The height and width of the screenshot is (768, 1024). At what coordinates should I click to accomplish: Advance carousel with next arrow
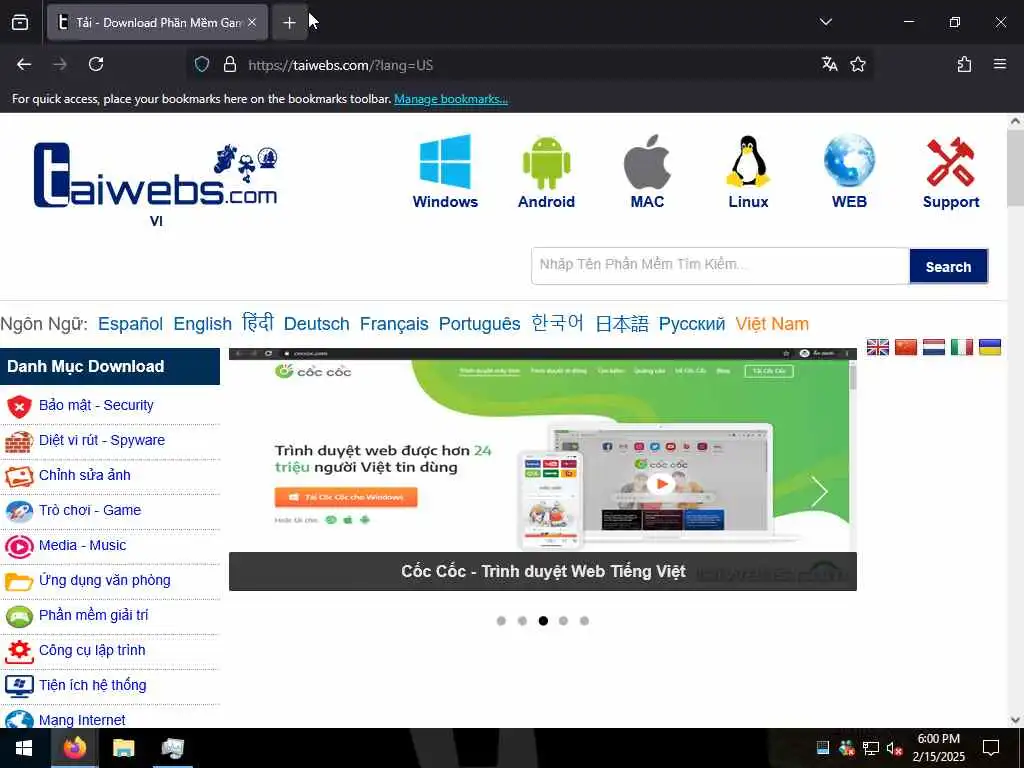tap(819, 491)
